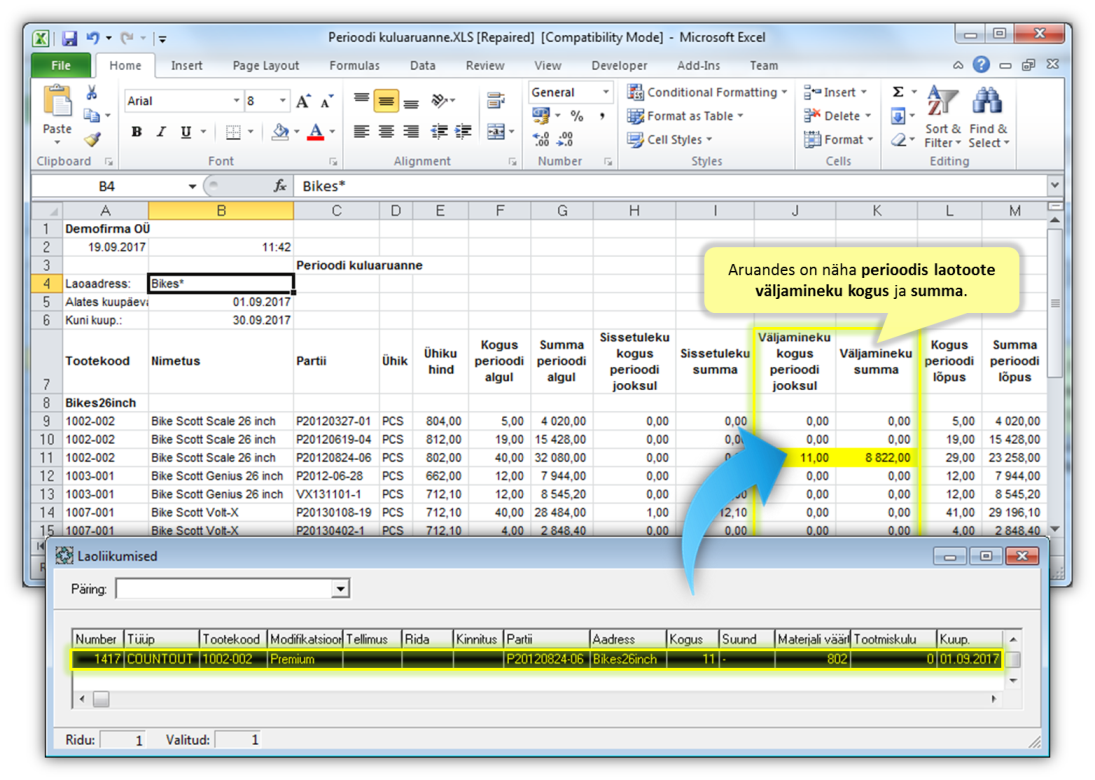Open Find & Select binoculars menu
Viewport: 1095px width, 780px height.
(988, 117)
